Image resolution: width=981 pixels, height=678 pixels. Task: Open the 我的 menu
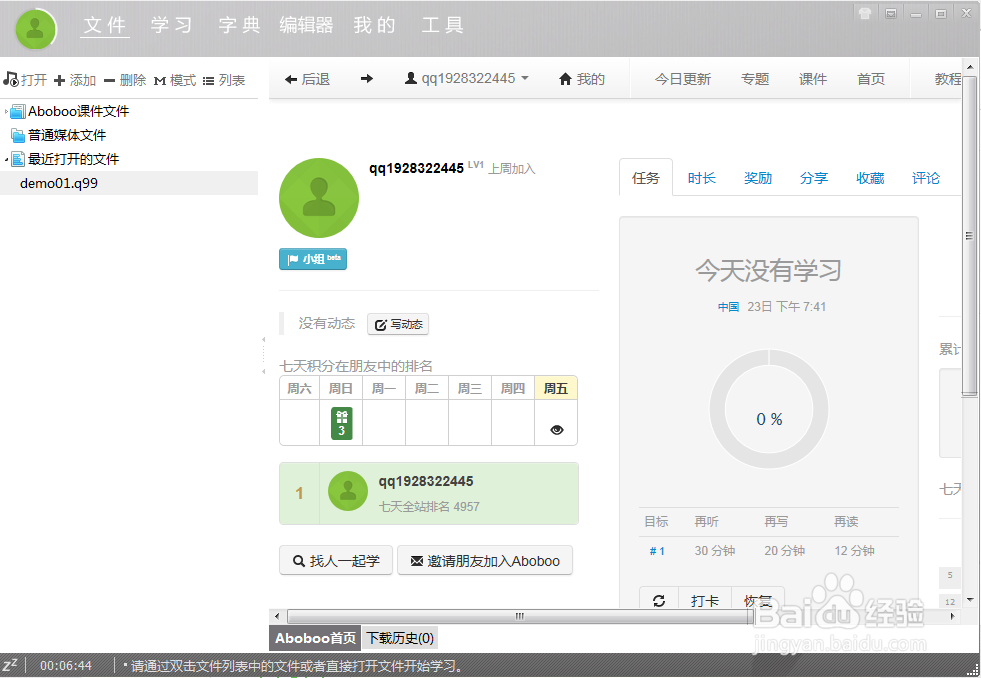pos(374,25)
